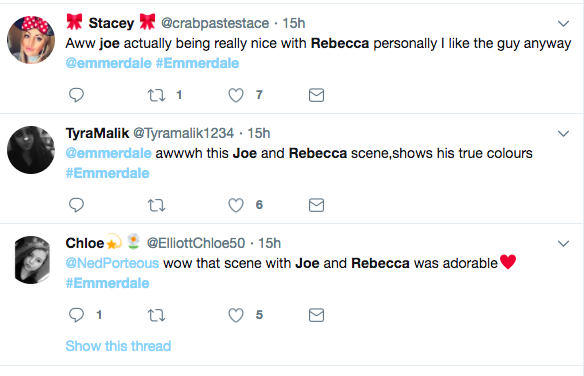
Task: Like Stacey's tweet
Action: (x=236, y=95)
